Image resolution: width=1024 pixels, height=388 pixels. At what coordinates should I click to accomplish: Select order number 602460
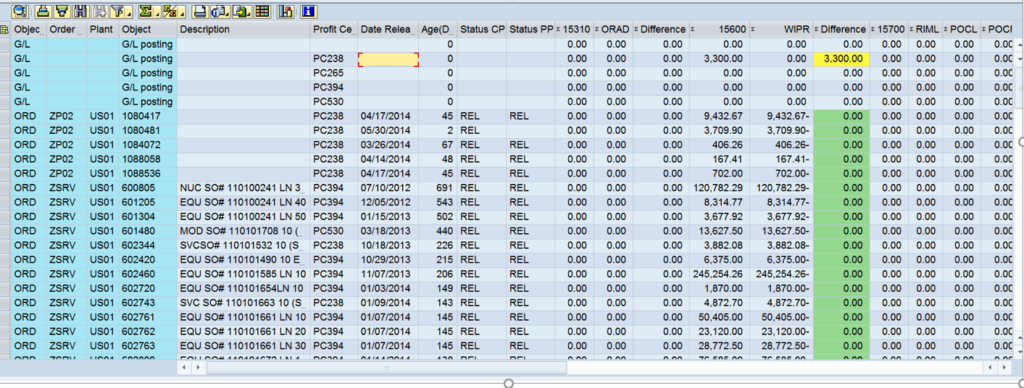[148, 274]
